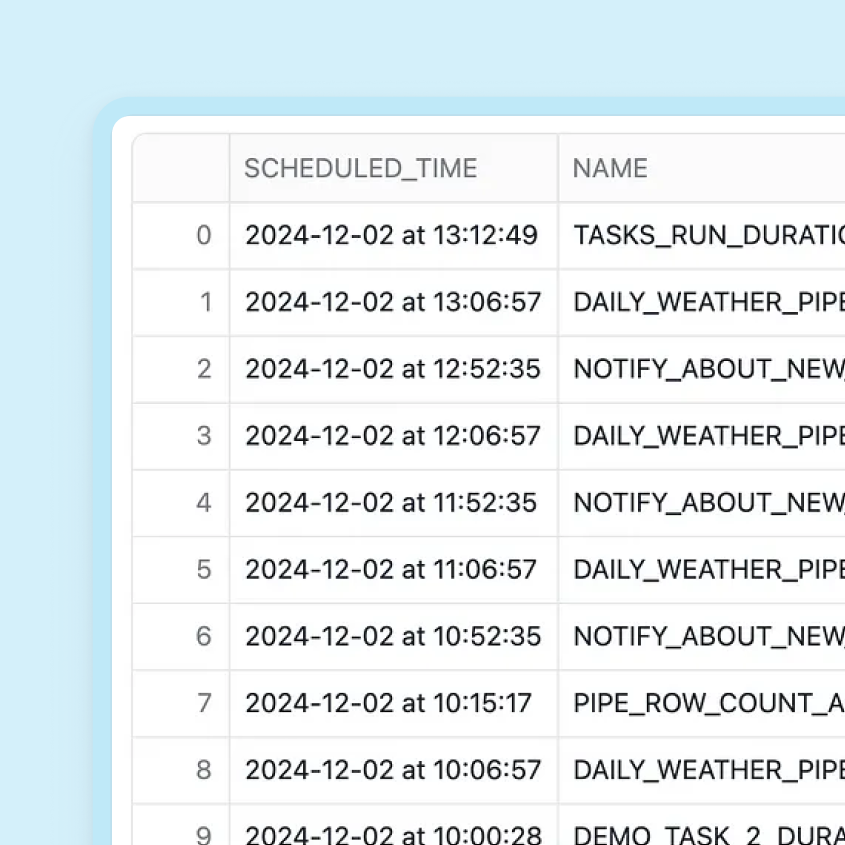Select the DAILY_WEATHER_PIPE entry in row 8
The height and width of the screenshot is (845, 845).
click(x=700, y=770)
